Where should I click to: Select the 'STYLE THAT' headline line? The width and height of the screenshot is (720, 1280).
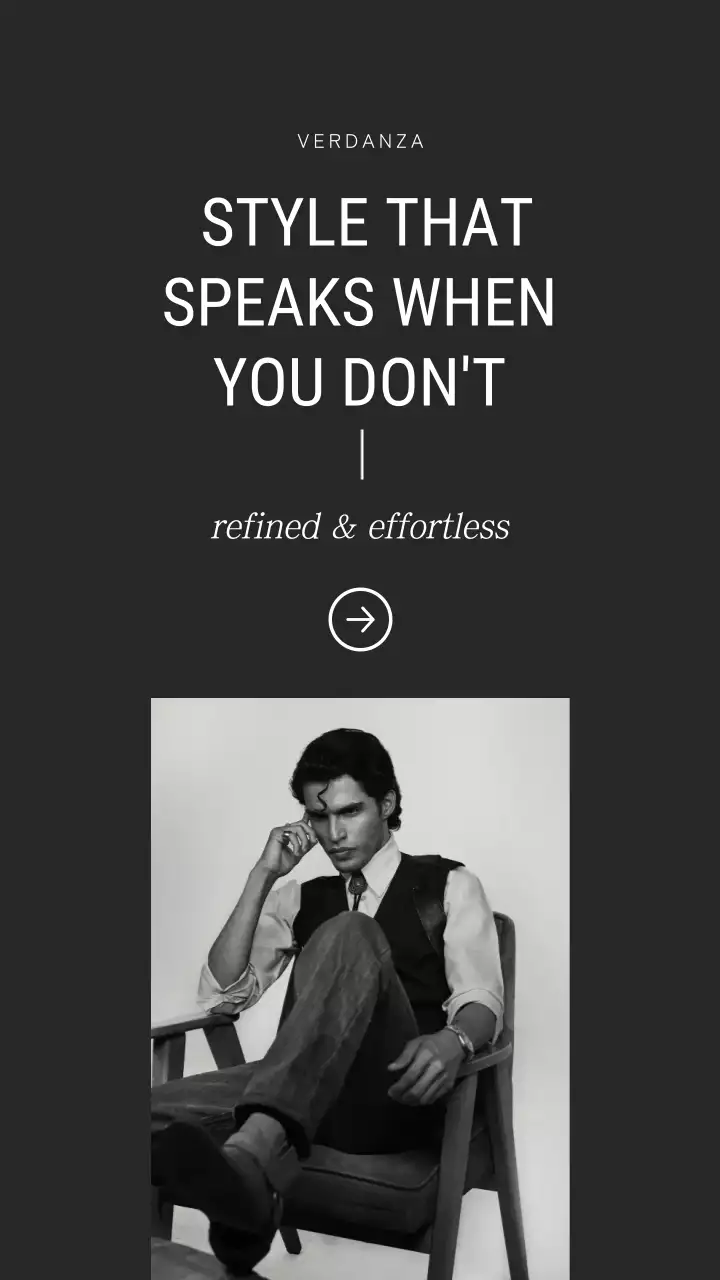(366, 222)
